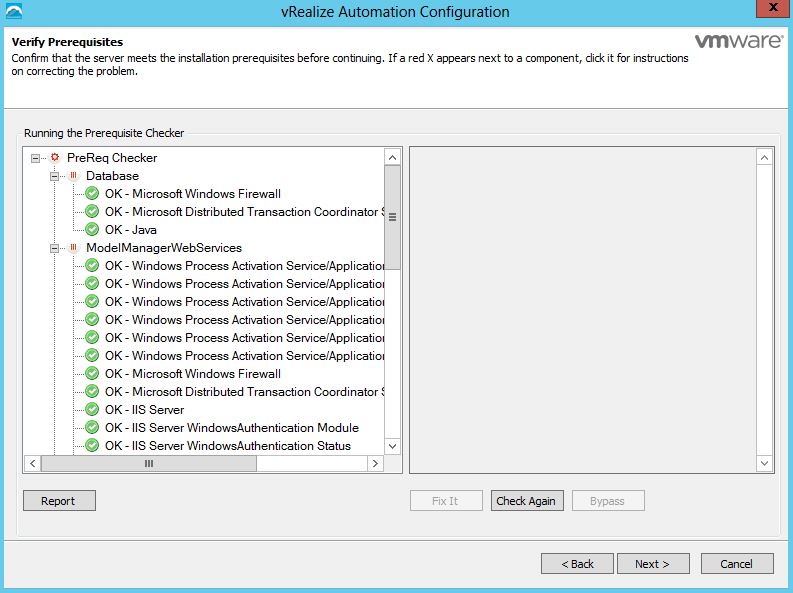Select the ModelManagerWebServices group label
This screenshot has width=793, height=593.
pyautogui.click(x=164, y=248)
